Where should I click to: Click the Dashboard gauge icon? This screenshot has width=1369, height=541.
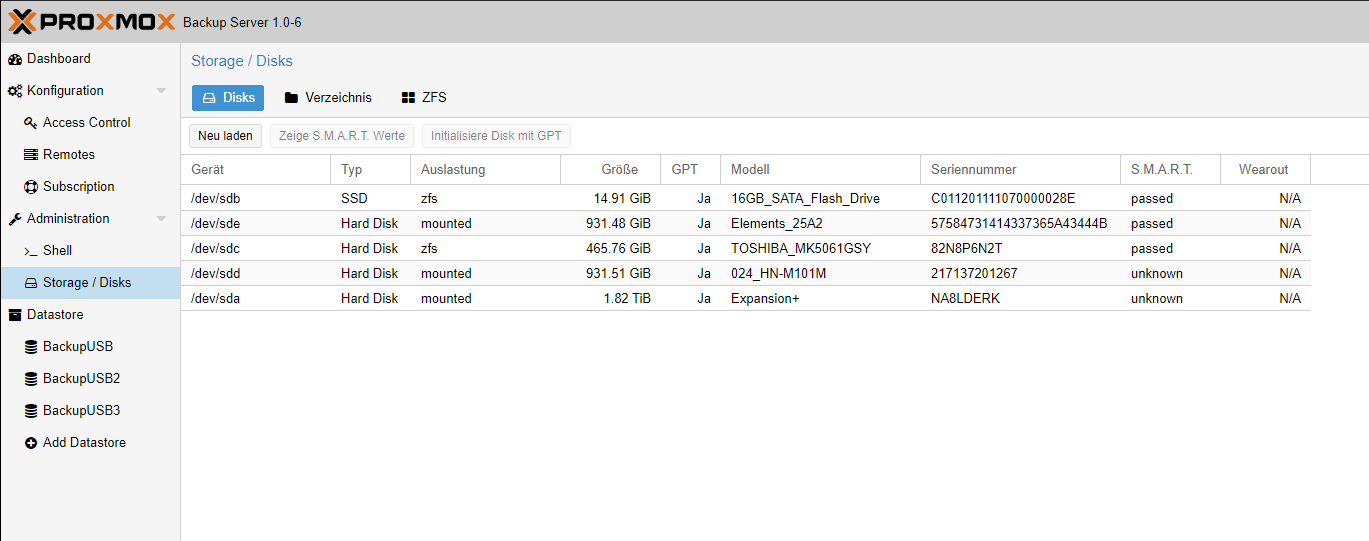click(15, 59)
